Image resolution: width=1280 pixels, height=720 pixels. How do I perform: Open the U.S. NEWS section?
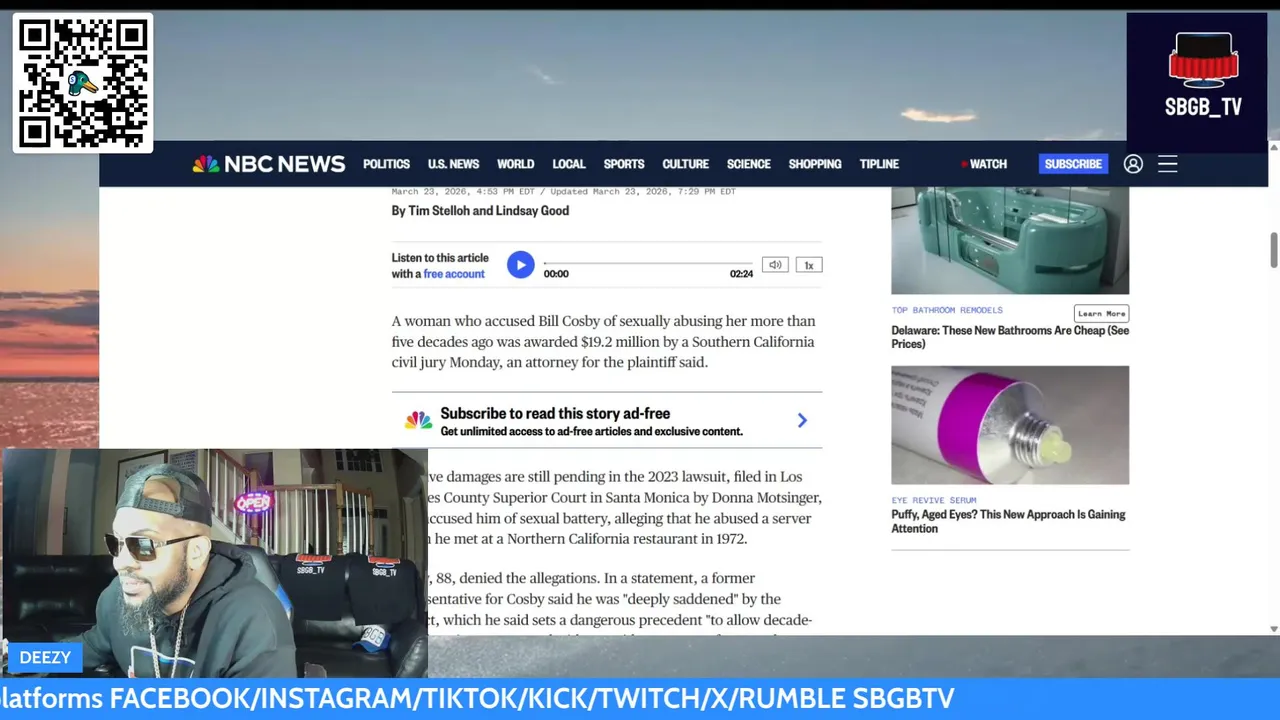click(x=453, y=164)
